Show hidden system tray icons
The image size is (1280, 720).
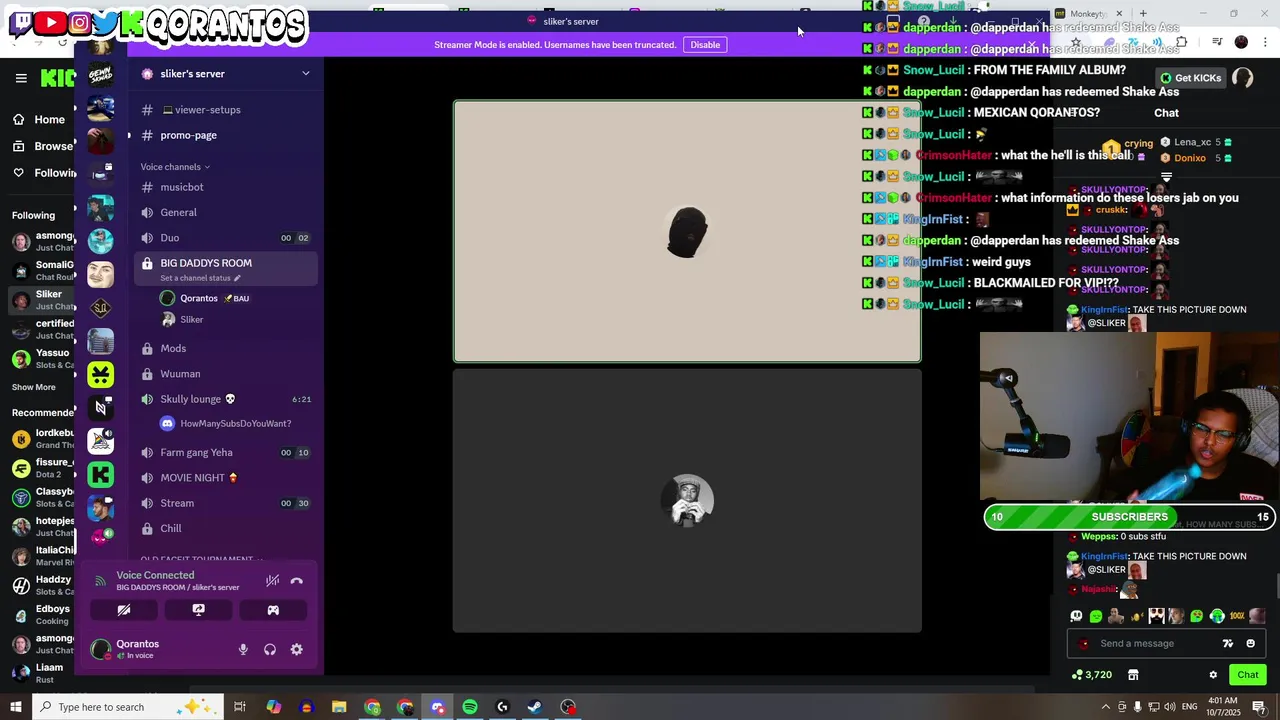coord(1105,707)
